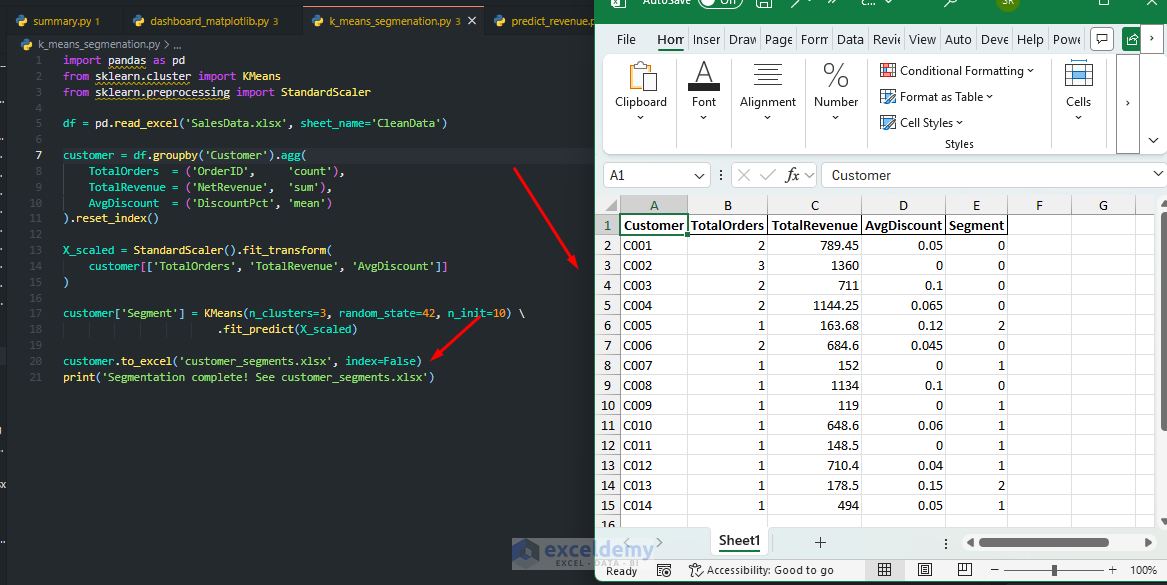Click the Ready status indicator
The width and height of the screenshot is (1167, 585).
click(x=621, y=571)
